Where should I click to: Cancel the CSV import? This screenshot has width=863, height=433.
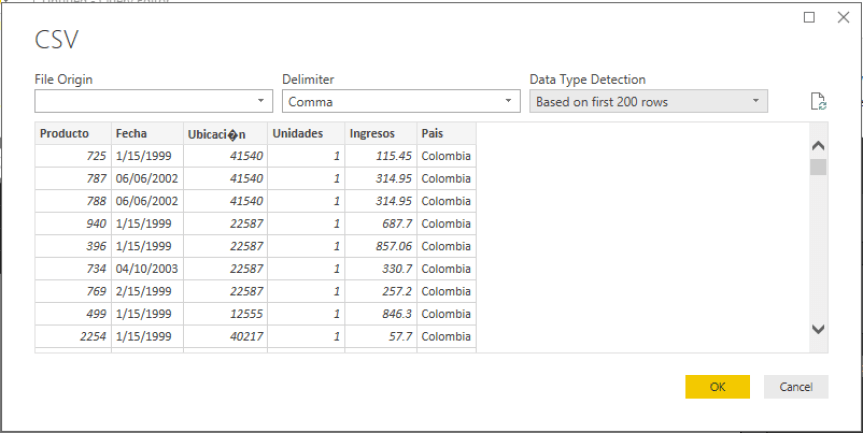point(795,387)
